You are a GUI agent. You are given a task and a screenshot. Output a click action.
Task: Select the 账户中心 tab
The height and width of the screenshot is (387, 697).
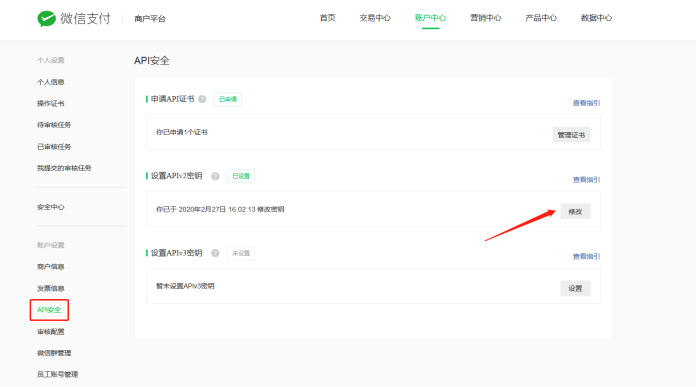430,18
